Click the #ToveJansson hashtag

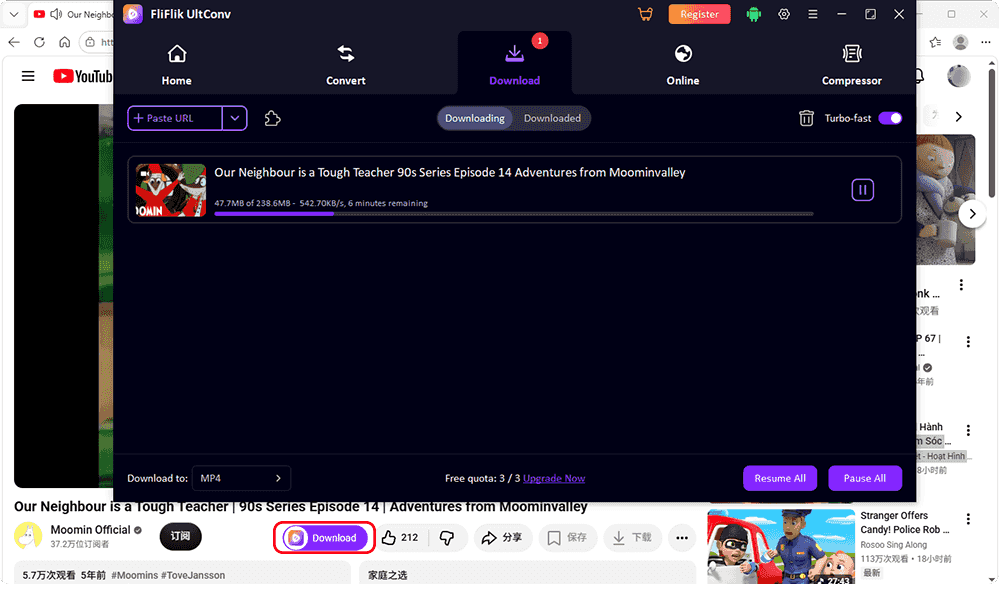click(x=193, y=575)
